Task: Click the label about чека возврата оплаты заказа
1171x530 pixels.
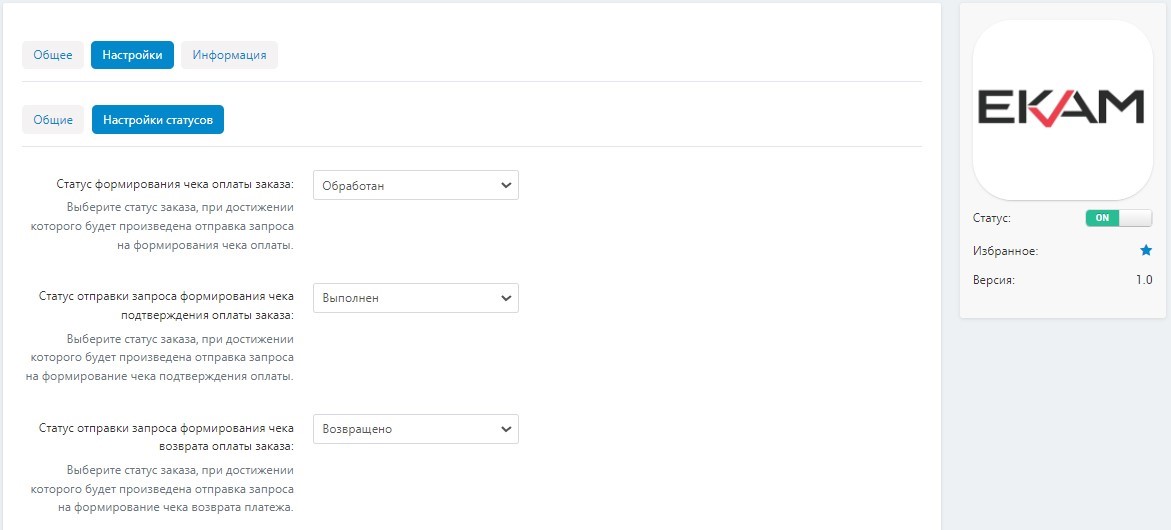Action: pos(166,437)
